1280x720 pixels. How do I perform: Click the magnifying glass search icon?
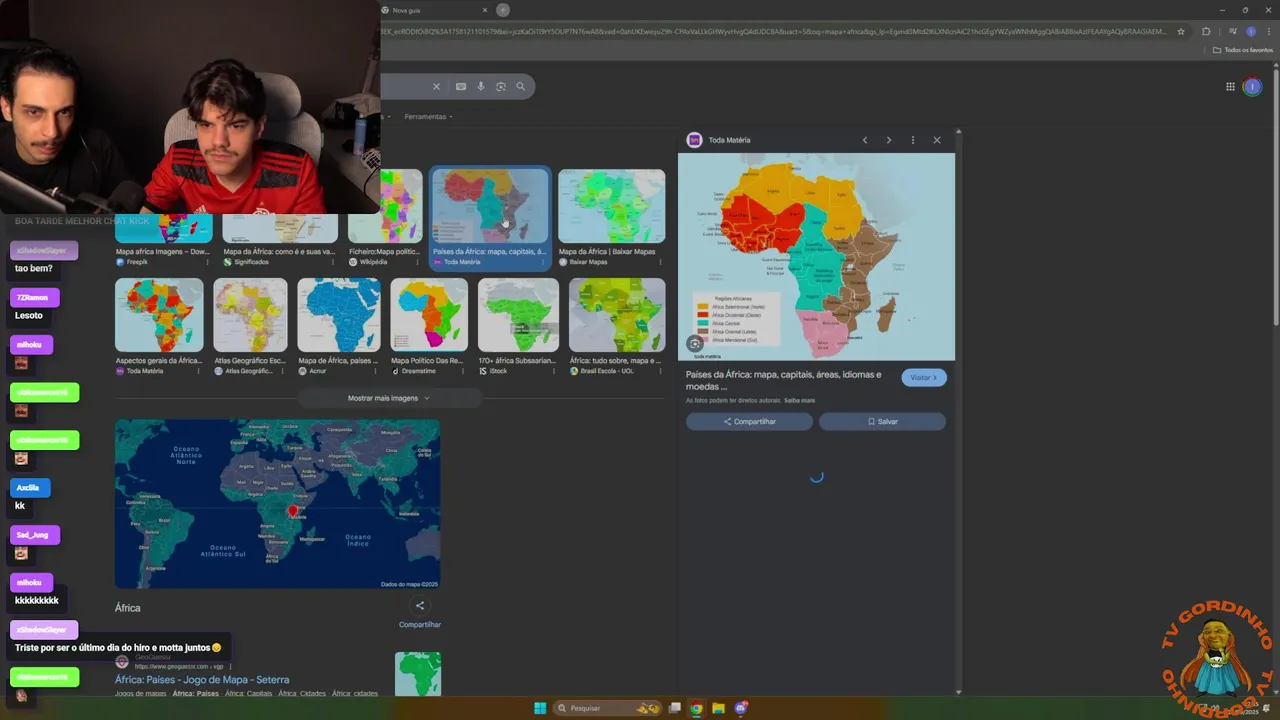[520, 87]
